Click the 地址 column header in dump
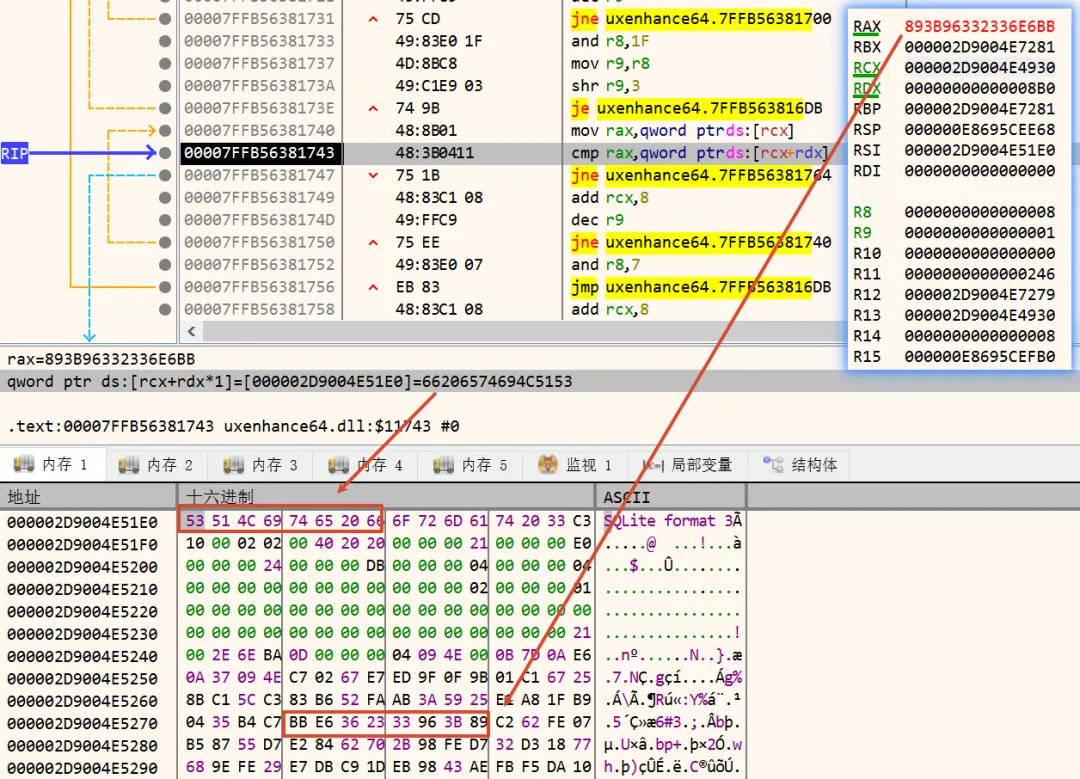The image size is (1080, 779). pyautogui.click(x=89, y=497)
